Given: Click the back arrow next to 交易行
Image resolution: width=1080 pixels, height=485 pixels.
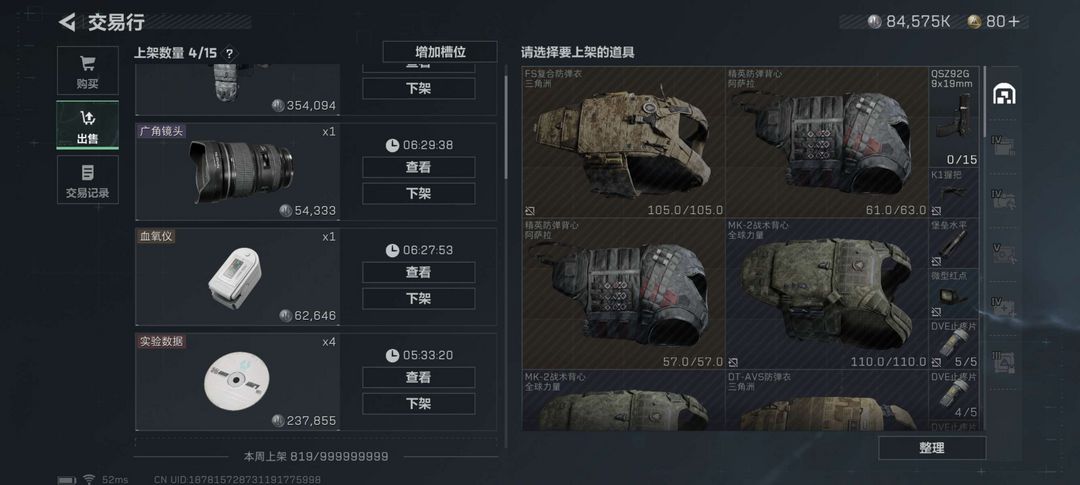Looking at the screenshot, I should pyautogui.click(x=67, y=22).
